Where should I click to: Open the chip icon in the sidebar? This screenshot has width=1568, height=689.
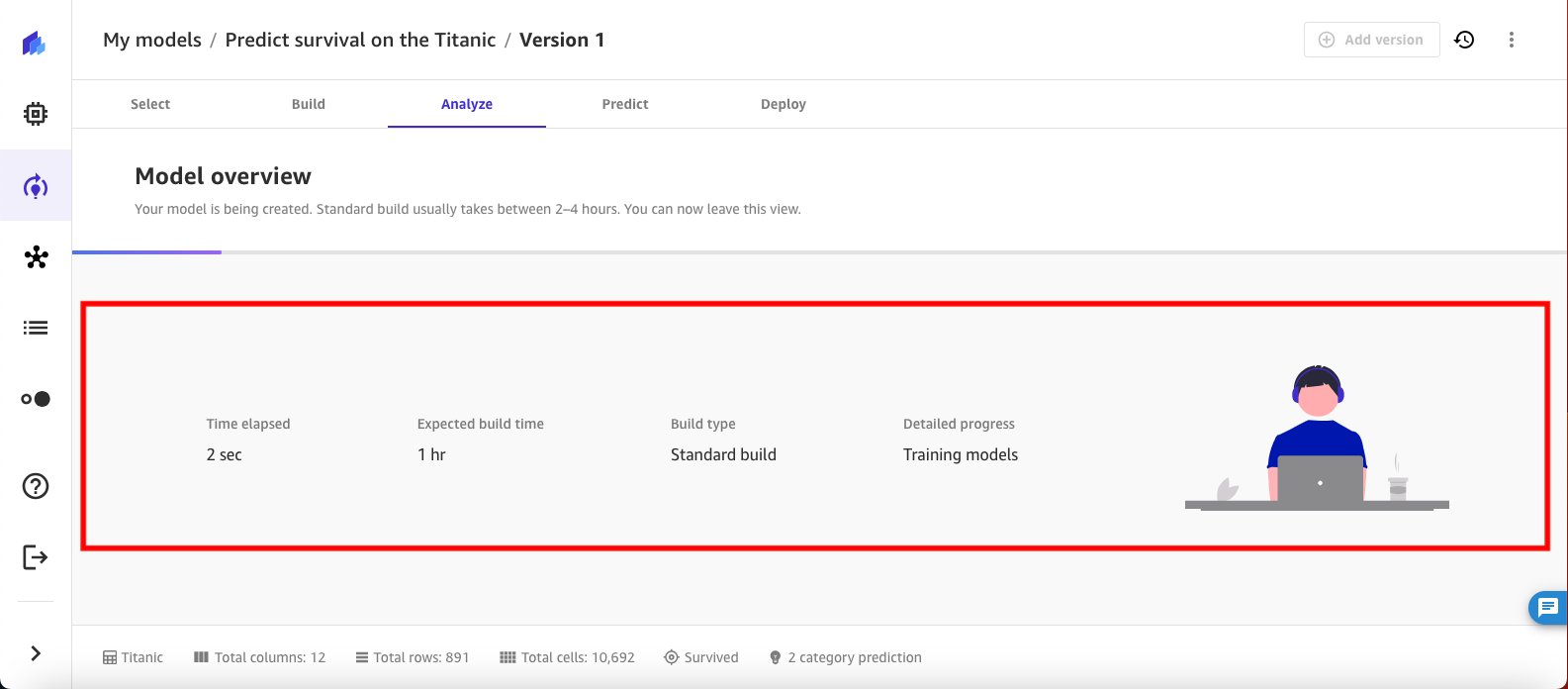[x=35, y=114]
